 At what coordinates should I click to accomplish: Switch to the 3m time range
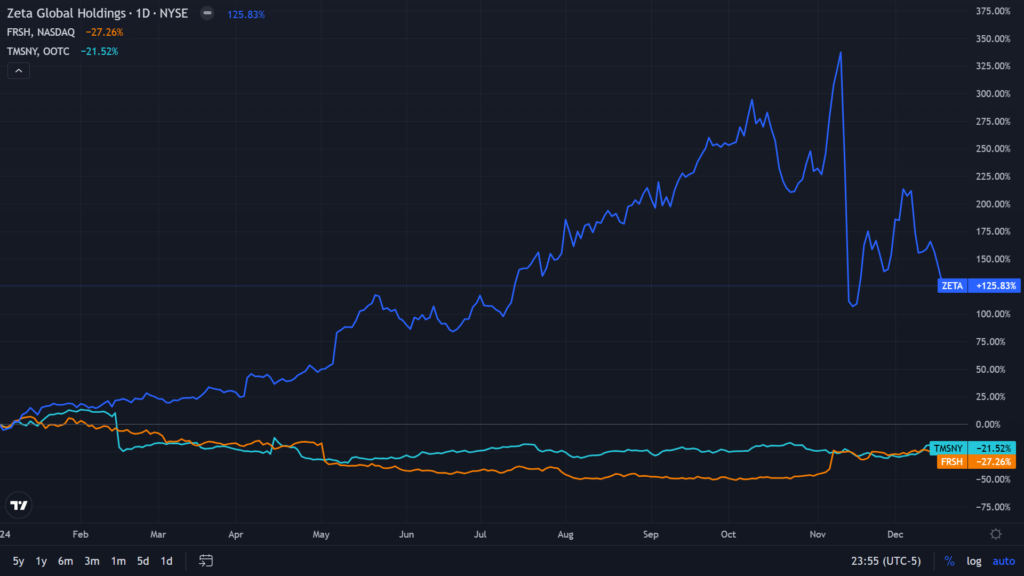[92, 561]
